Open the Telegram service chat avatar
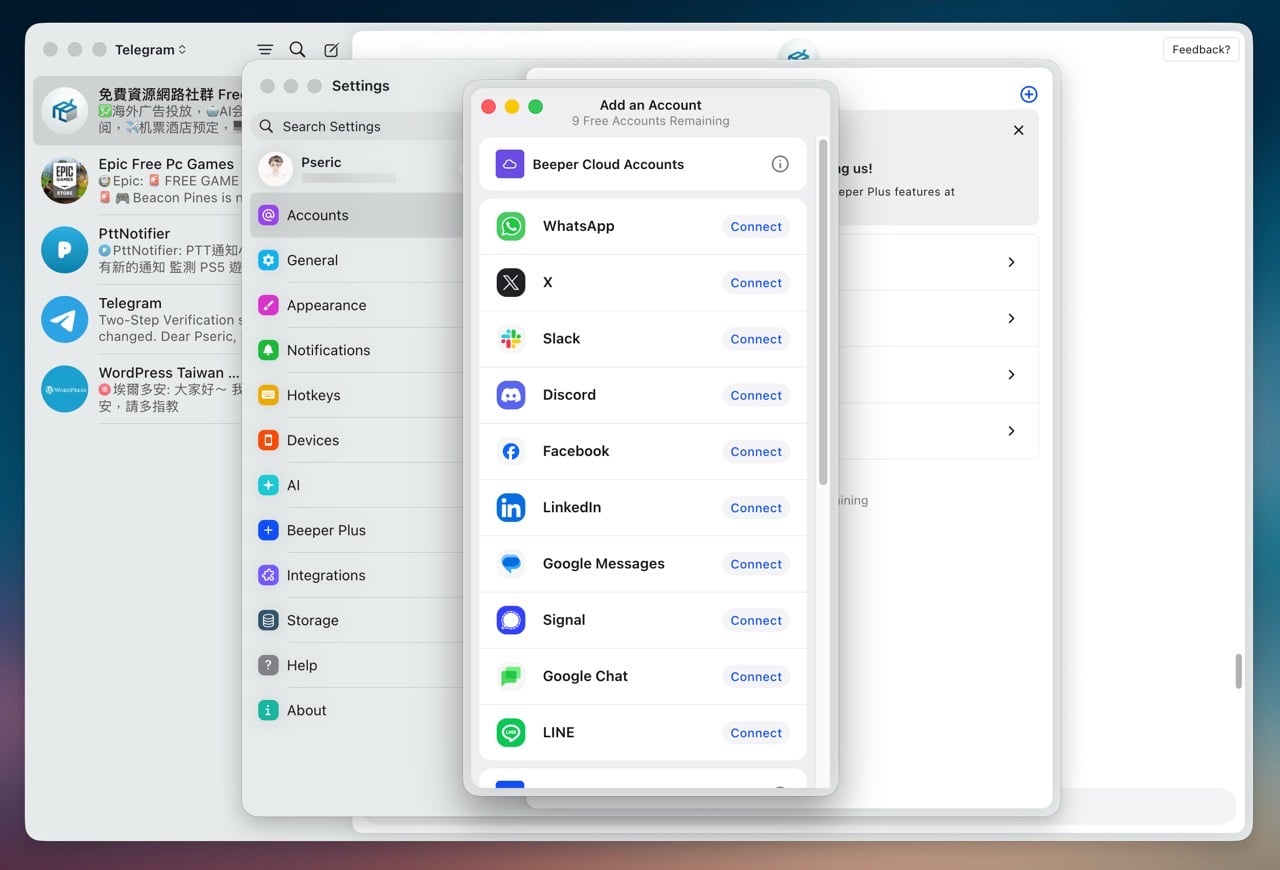 pos(65,319)
